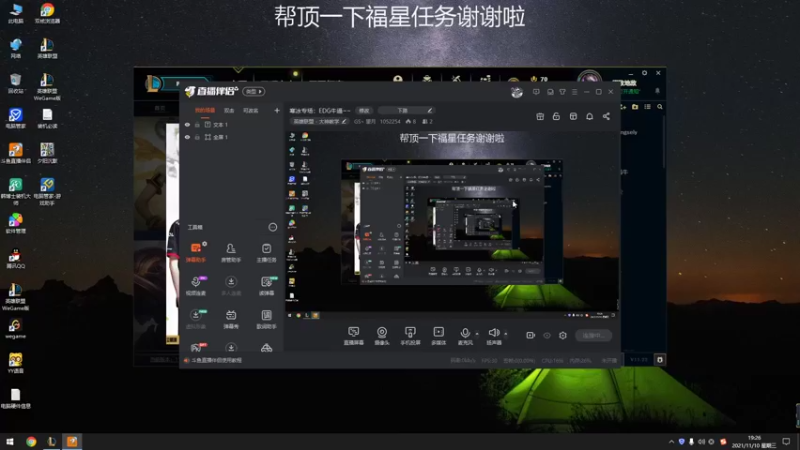Open the lyrics helper tool (歌词助手)

pyautogui.click(x=266, y=319)
